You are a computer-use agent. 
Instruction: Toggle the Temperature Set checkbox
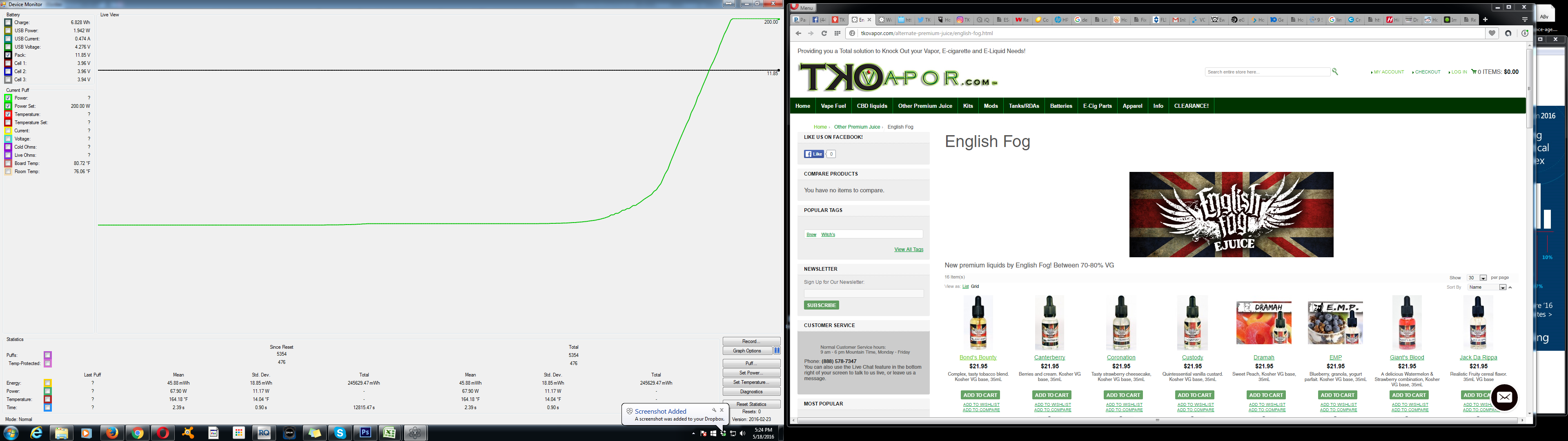tap(9, 122)
